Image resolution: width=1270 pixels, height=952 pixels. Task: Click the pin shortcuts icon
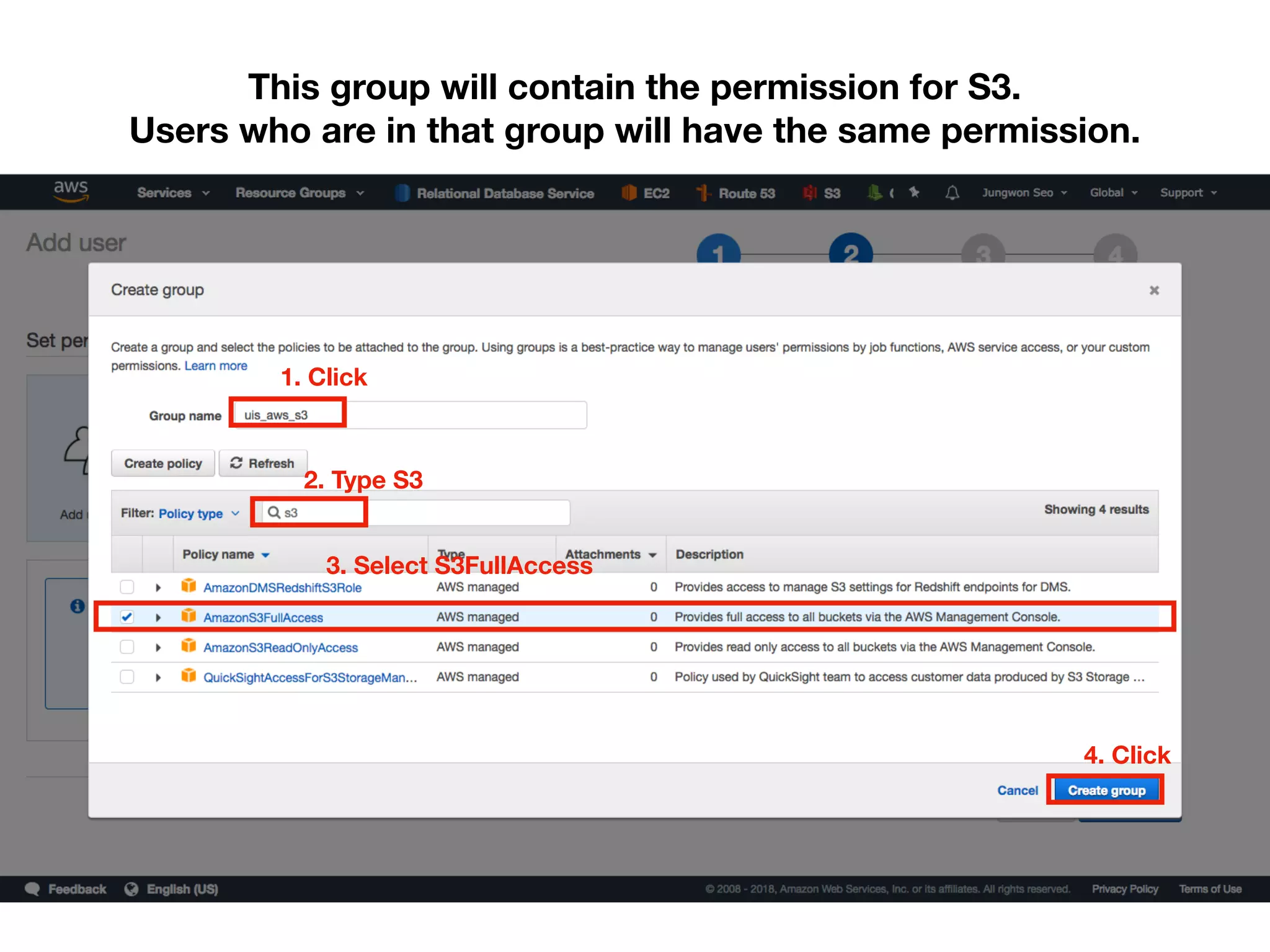click(915, 193)
